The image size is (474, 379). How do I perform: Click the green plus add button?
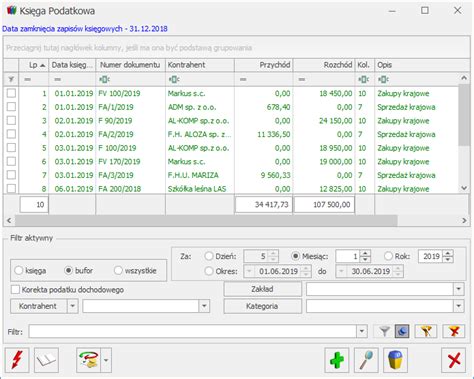337,360
